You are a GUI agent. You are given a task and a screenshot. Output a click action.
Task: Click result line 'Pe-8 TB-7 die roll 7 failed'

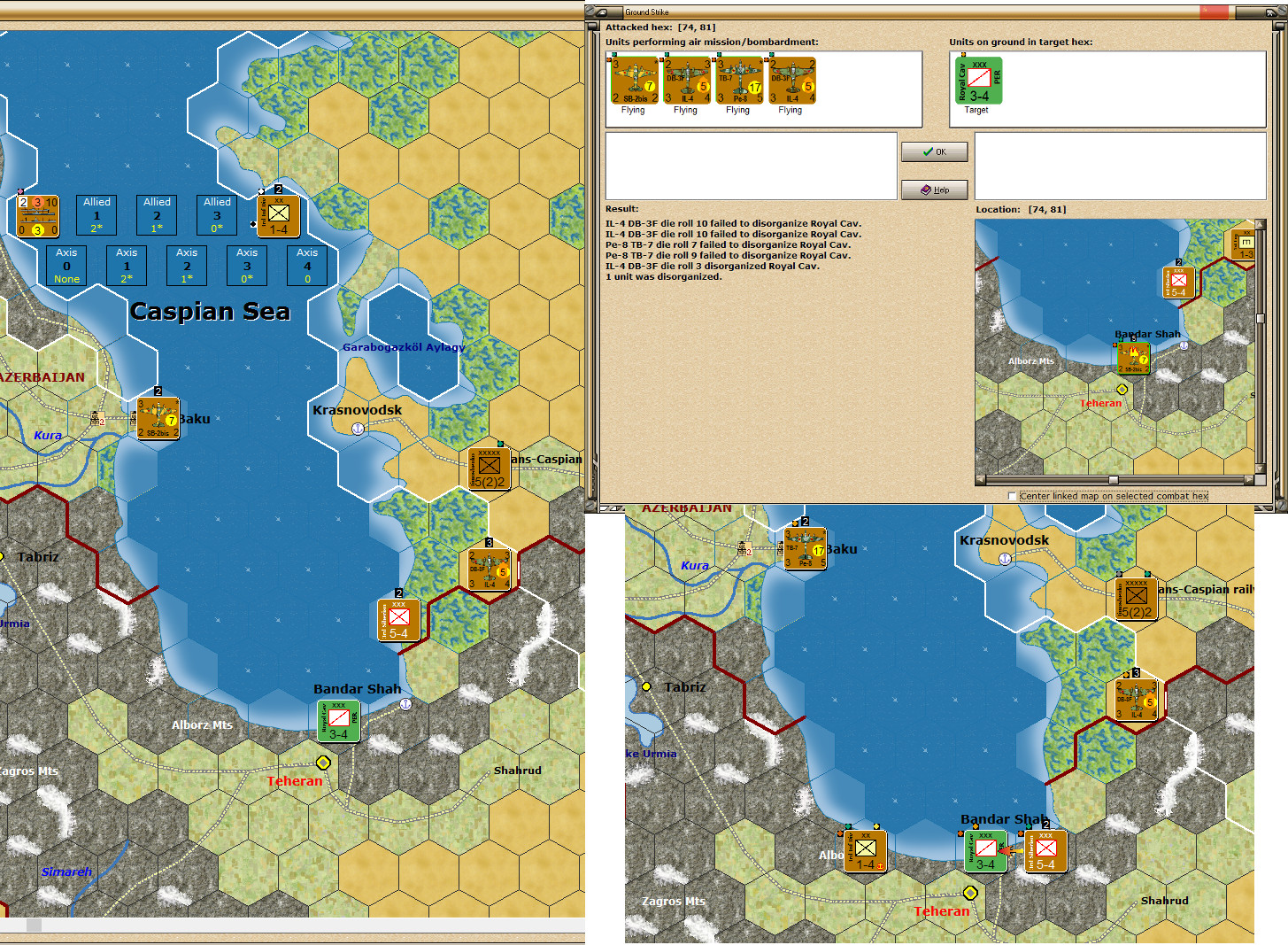click(728, 245)
